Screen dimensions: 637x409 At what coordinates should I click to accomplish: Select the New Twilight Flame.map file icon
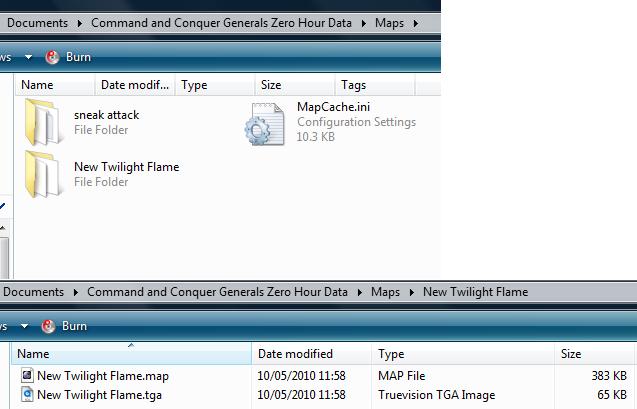27,376
